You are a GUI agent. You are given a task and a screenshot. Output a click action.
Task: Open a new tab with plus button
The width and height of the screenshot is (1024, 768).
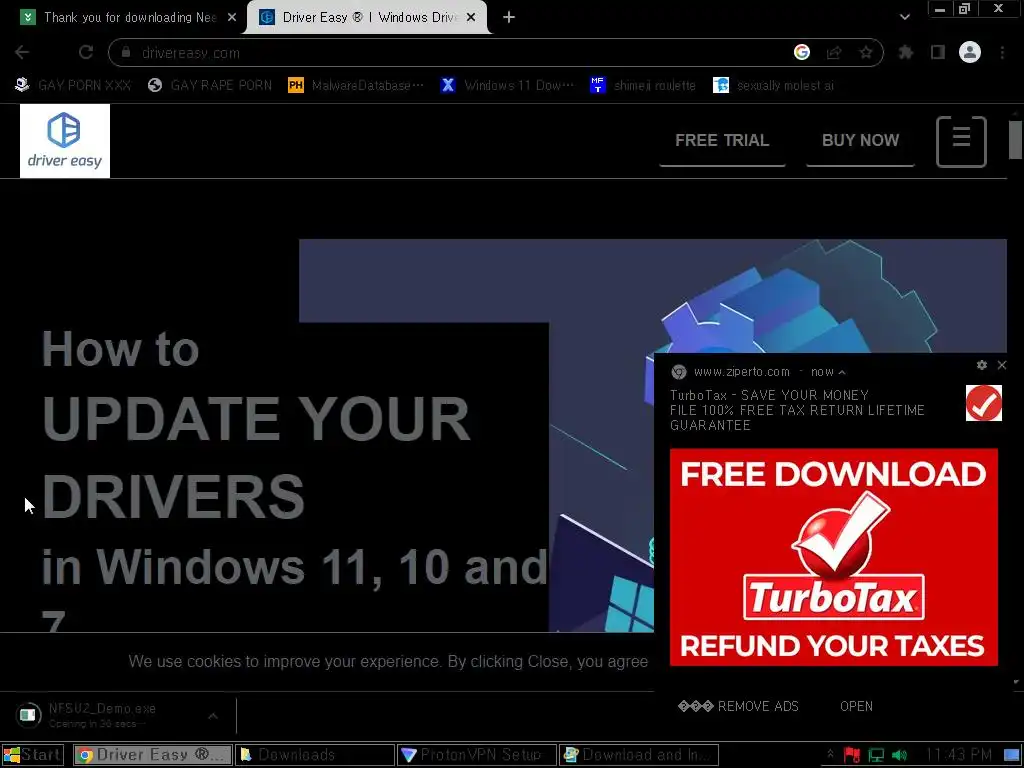point(509,18)
